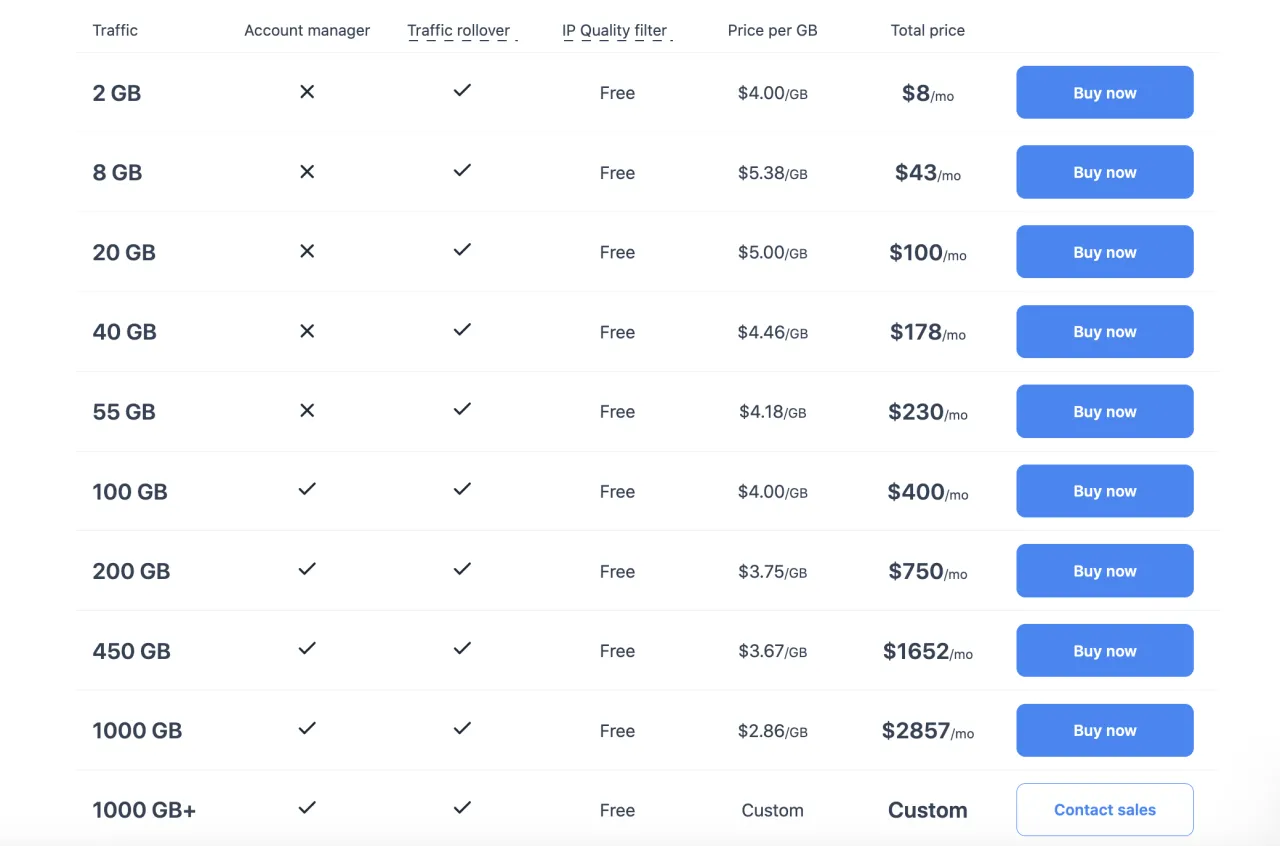Select Buy now on the 100 GB plan
The height and width of the screenshot is (846, 1280).
tap(1104, 491)
